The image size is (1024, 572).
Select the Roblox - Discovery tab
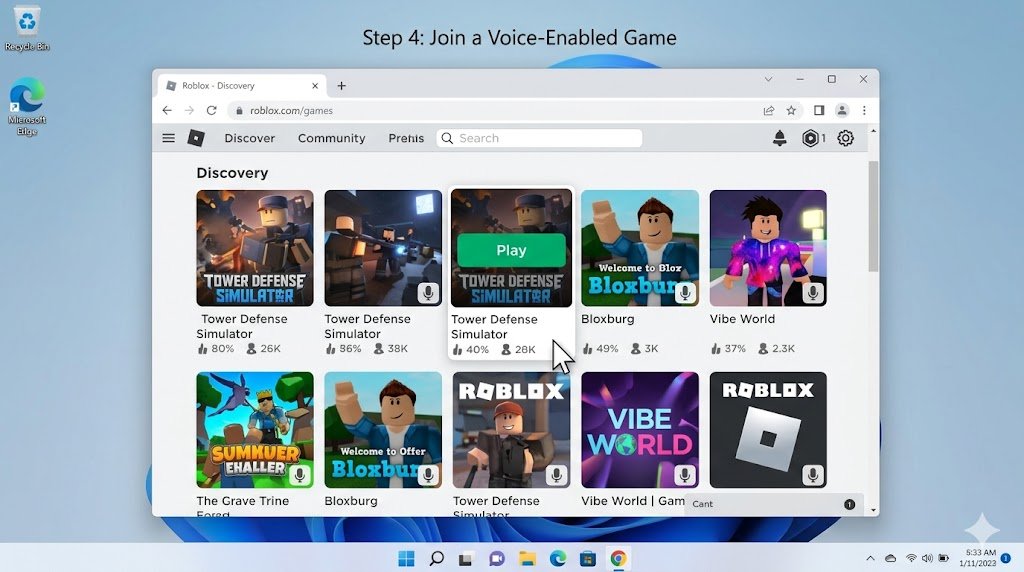tap(242, 86)
